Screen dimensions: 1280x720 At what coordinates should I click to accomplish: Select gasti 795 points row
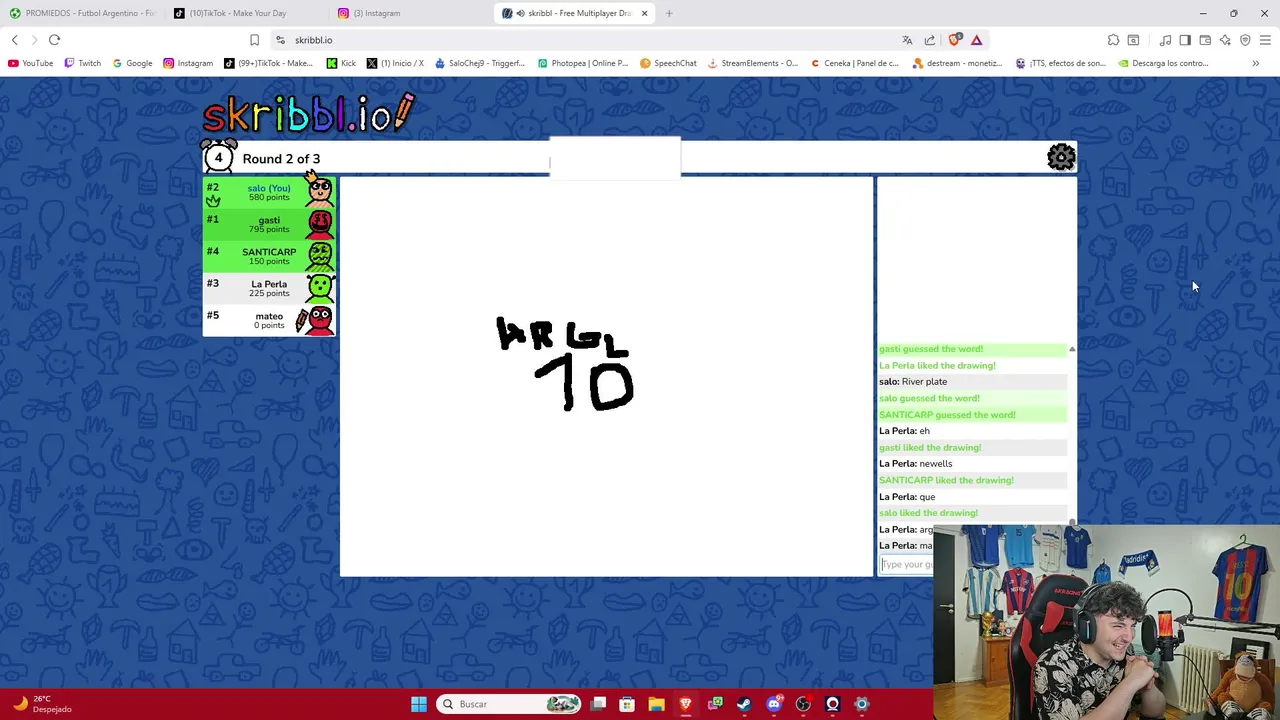click(x=269, y=224)
